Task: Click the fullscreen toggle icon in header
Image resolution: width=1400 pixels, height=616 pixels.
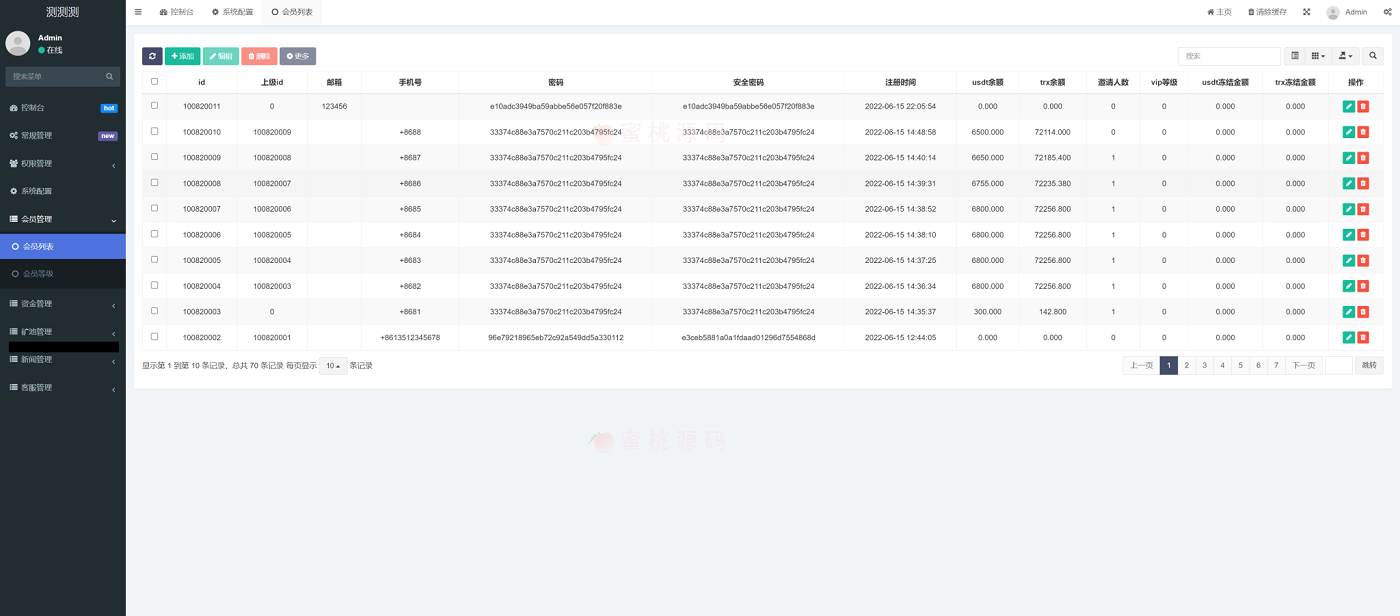Action: pos(1306,12)
